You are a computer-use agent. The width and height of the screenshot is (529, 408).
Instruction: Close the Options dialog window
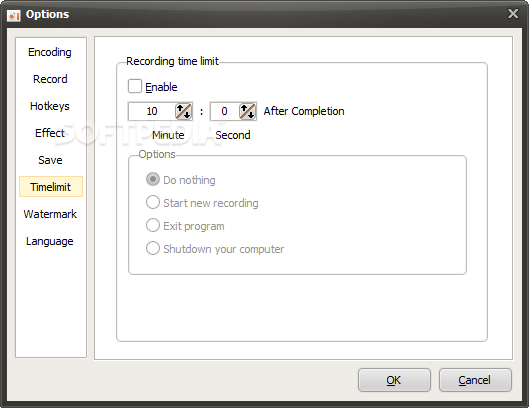pos(513,13)
